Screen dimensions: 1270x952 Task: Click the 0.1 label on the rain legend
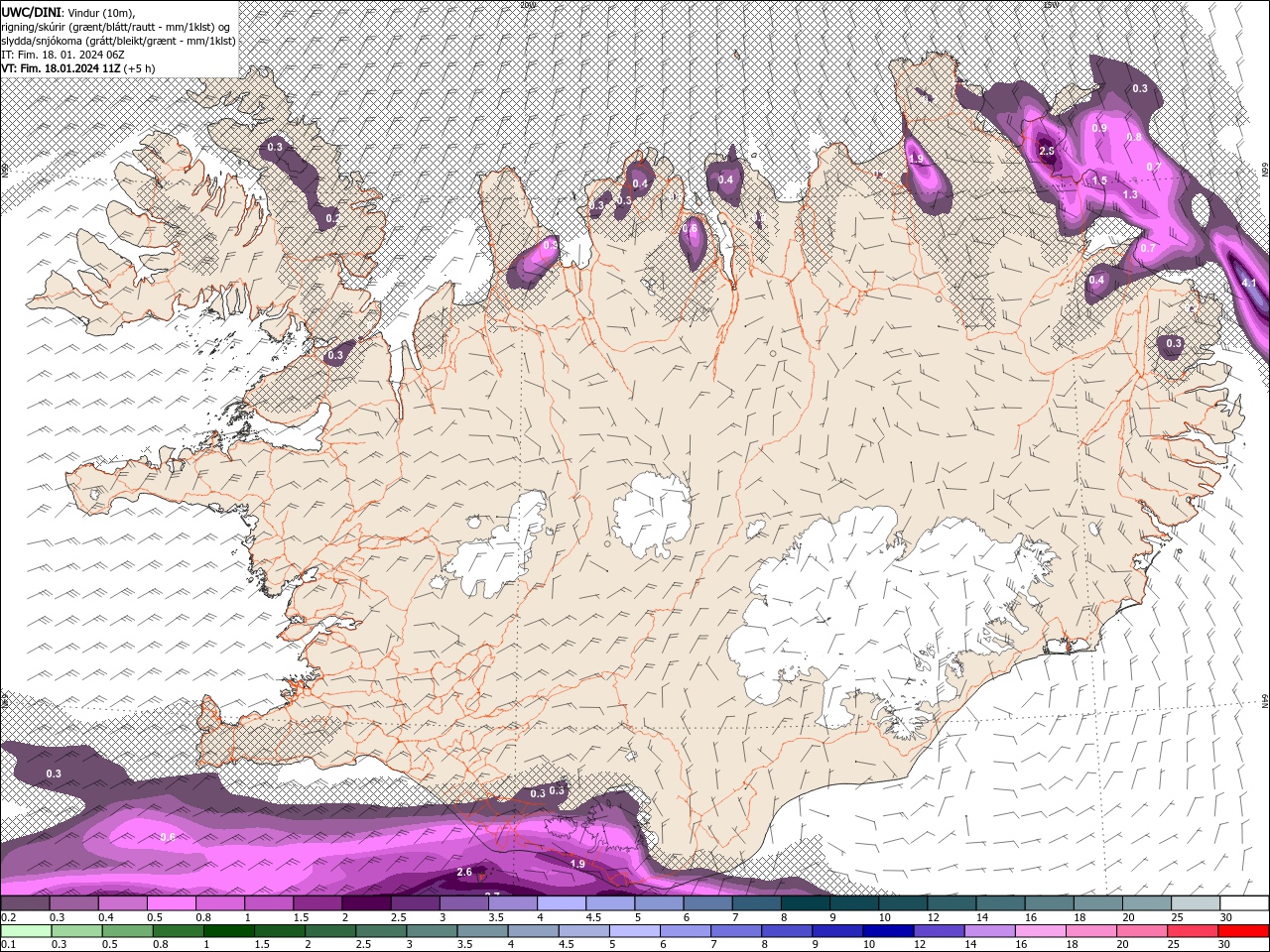pos(7,944)
